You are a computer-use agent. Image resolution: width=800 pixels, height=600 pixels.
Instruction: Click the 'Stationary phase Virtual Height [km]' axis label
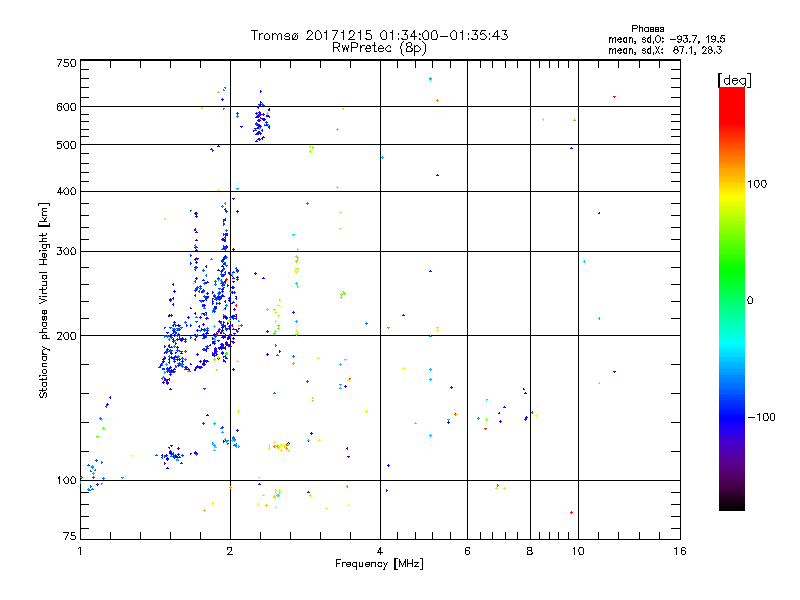point(43,301)
